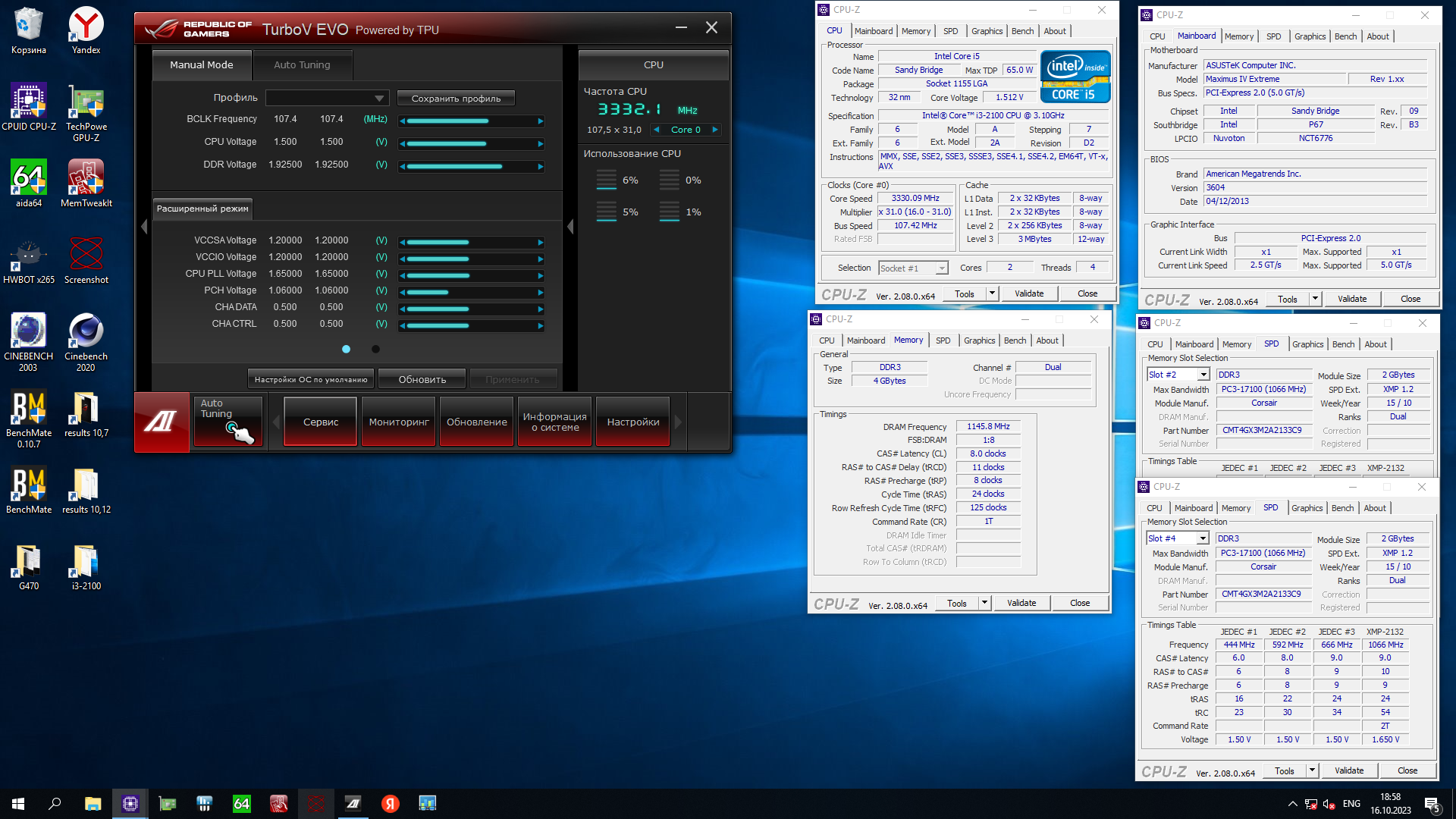The image size is (1456, 819).
Task: Show hidden tray icons chevron
Action: pyautogui.click(x=1292, y=804)
